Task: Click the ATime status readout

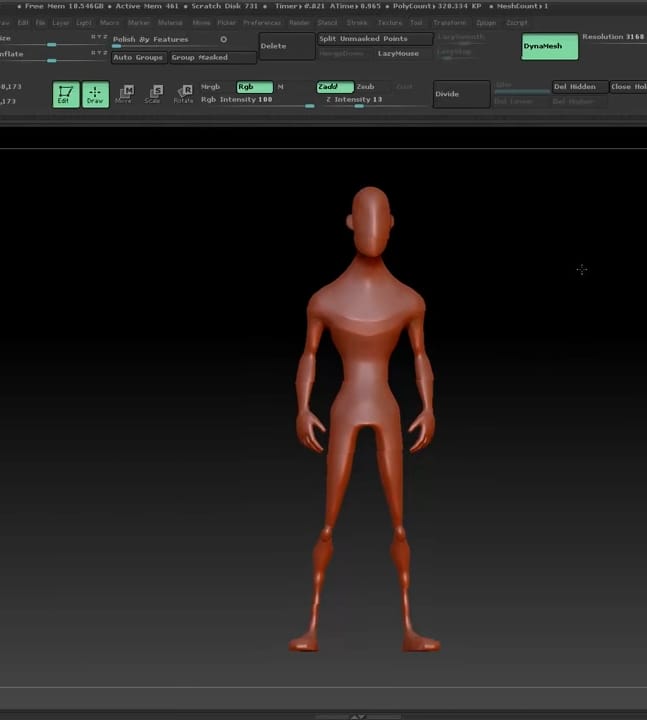Action: click(355, 6)
